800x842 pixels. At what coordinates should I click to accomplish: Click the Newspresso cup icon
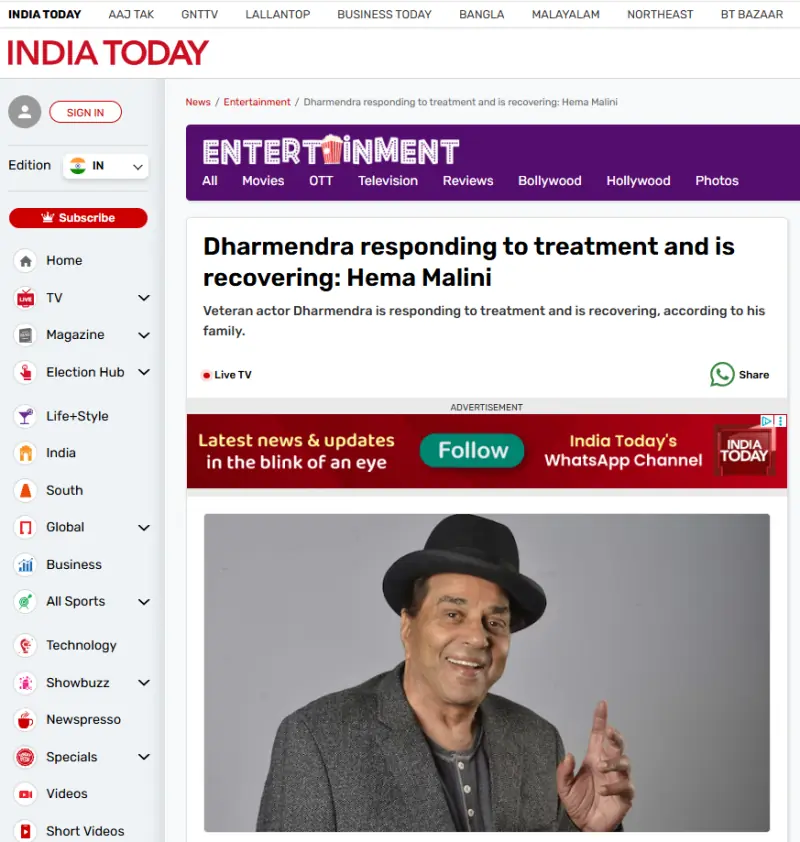tap(25, 720)
